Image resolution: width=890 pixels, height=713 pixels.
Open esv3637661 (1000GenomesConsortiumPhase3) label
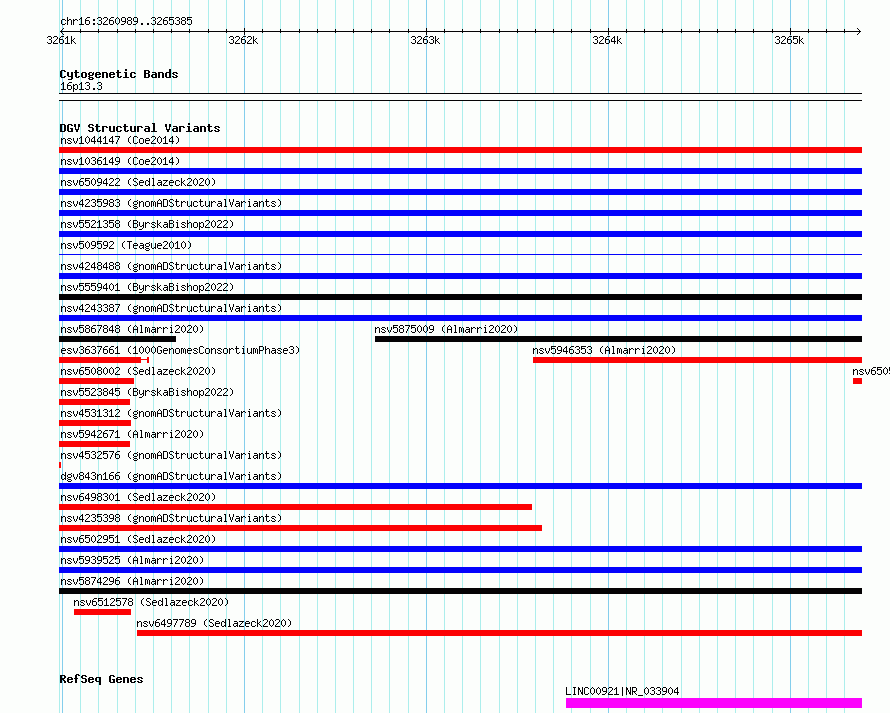pos(180,350)
